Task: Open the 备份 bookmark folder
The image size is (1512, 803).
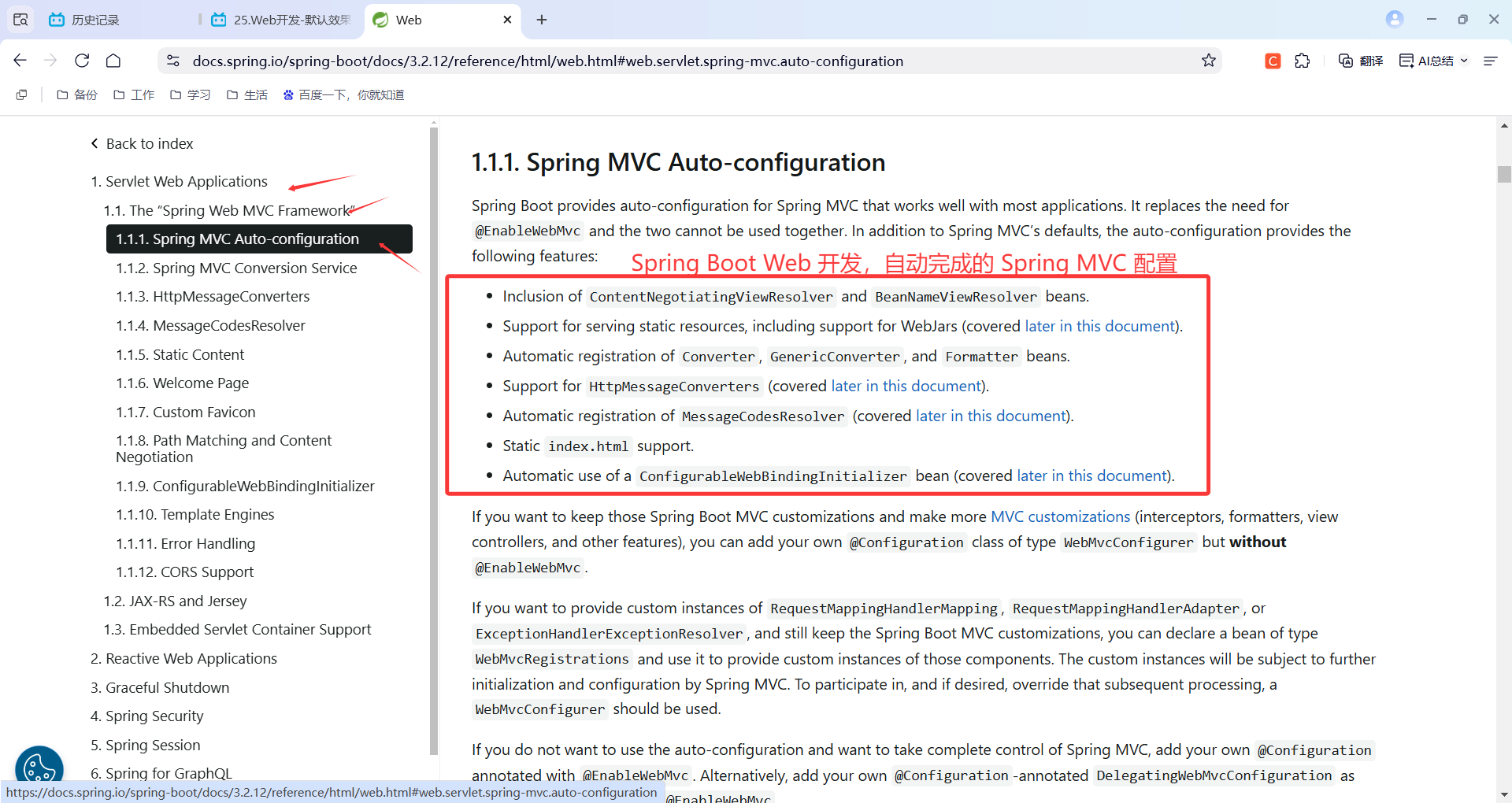Action: 77,94
